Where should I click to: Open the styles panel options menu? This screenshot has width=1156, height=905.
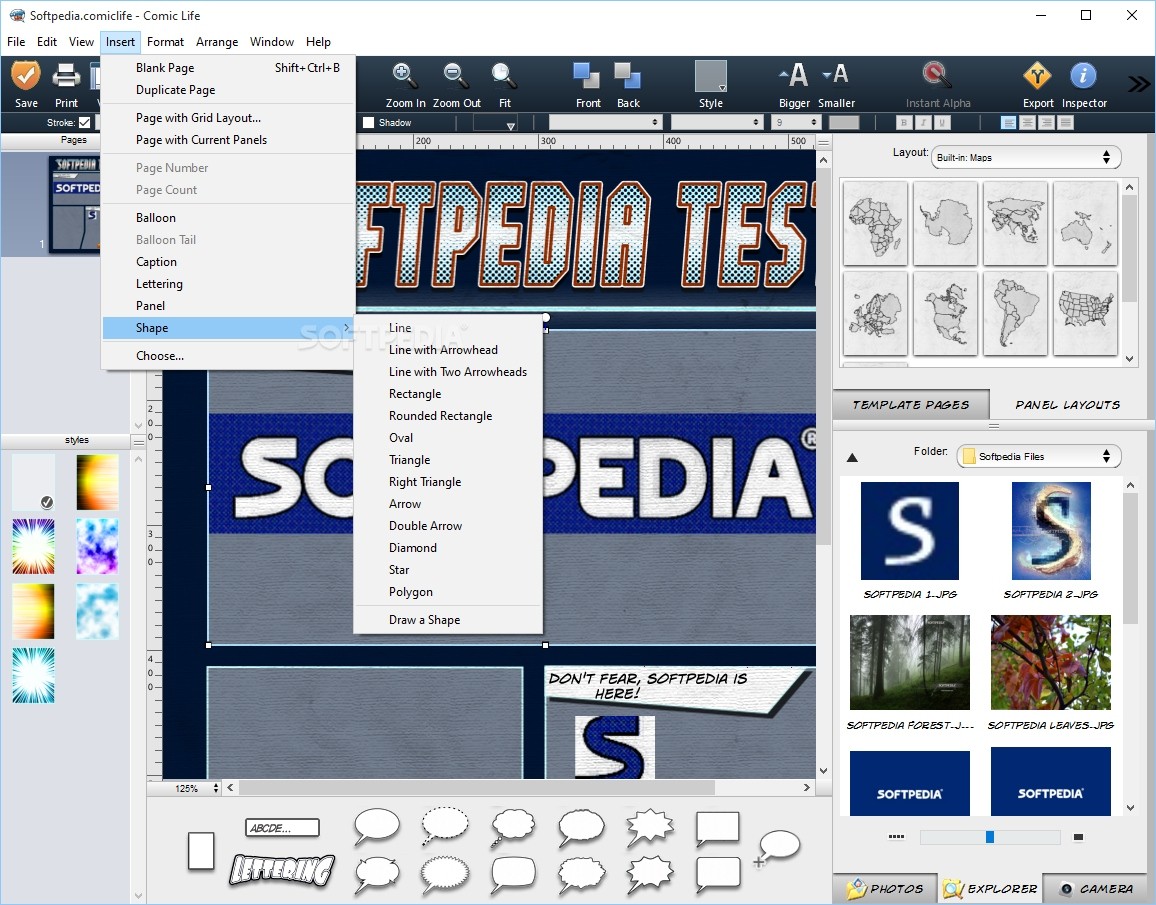click(x=138, y=441)
